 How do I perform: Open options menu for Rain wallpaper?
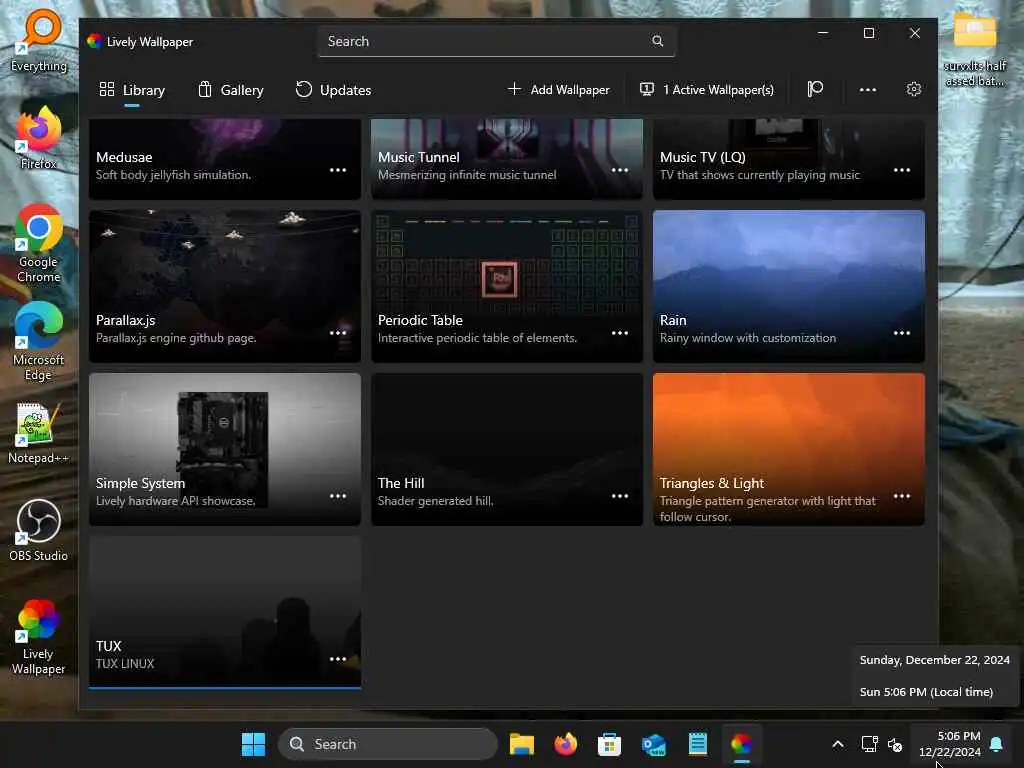pyautogui.click(x=902, y=333)
